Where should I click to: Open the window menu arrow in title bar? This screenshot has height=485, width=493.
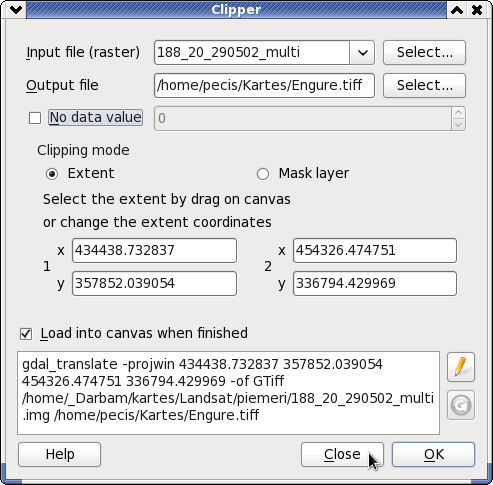coord(16,10)
